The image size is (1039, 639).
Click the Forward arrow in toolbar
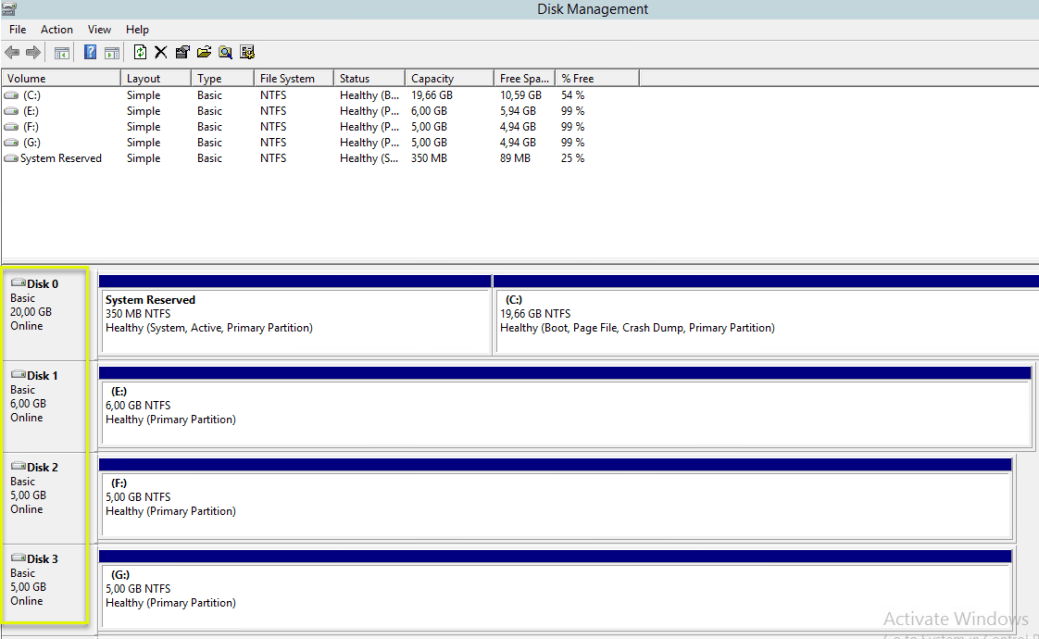coord(33,52)
